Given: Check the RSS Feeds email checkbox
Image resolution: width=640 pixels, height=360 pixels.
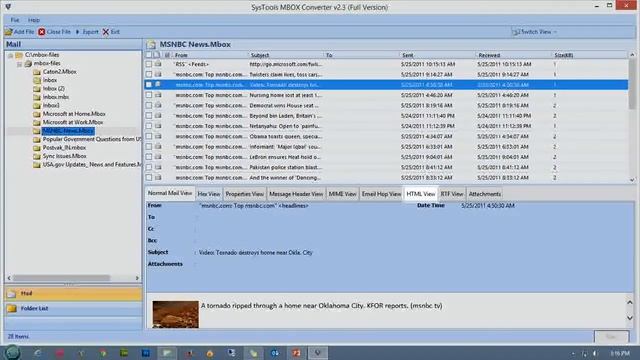Looking at the screenshot, I should pyautogui.click(x=149, y=64).
